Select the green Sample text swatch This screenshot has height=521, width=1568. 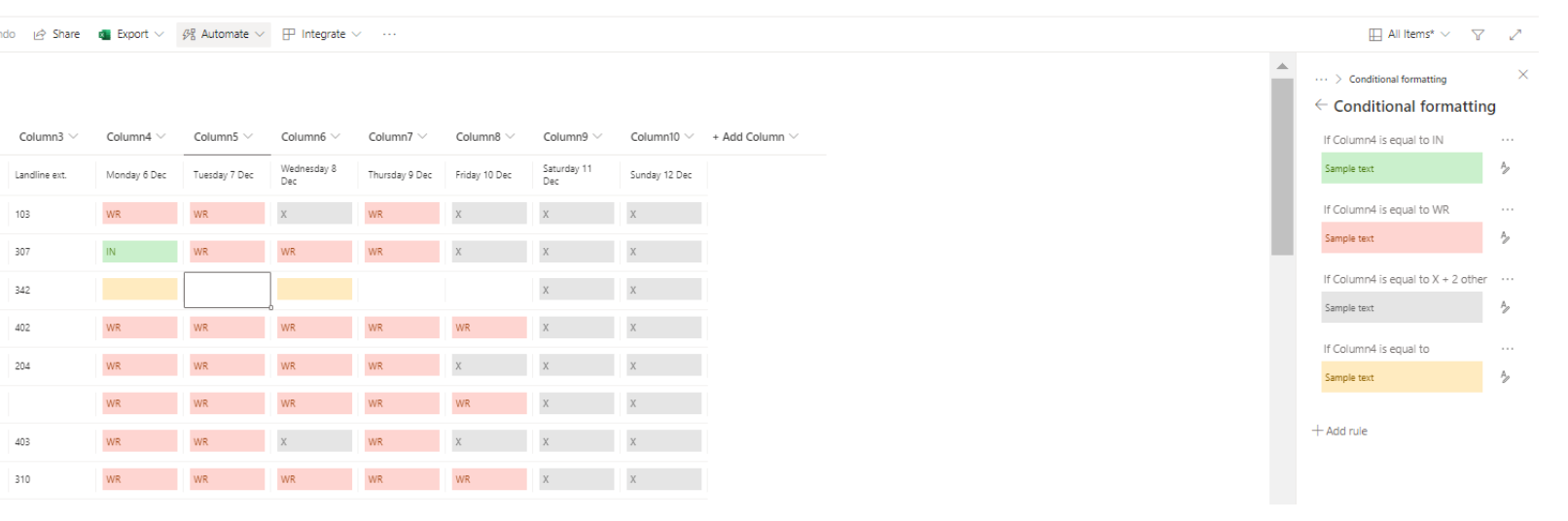[1402, 168]
